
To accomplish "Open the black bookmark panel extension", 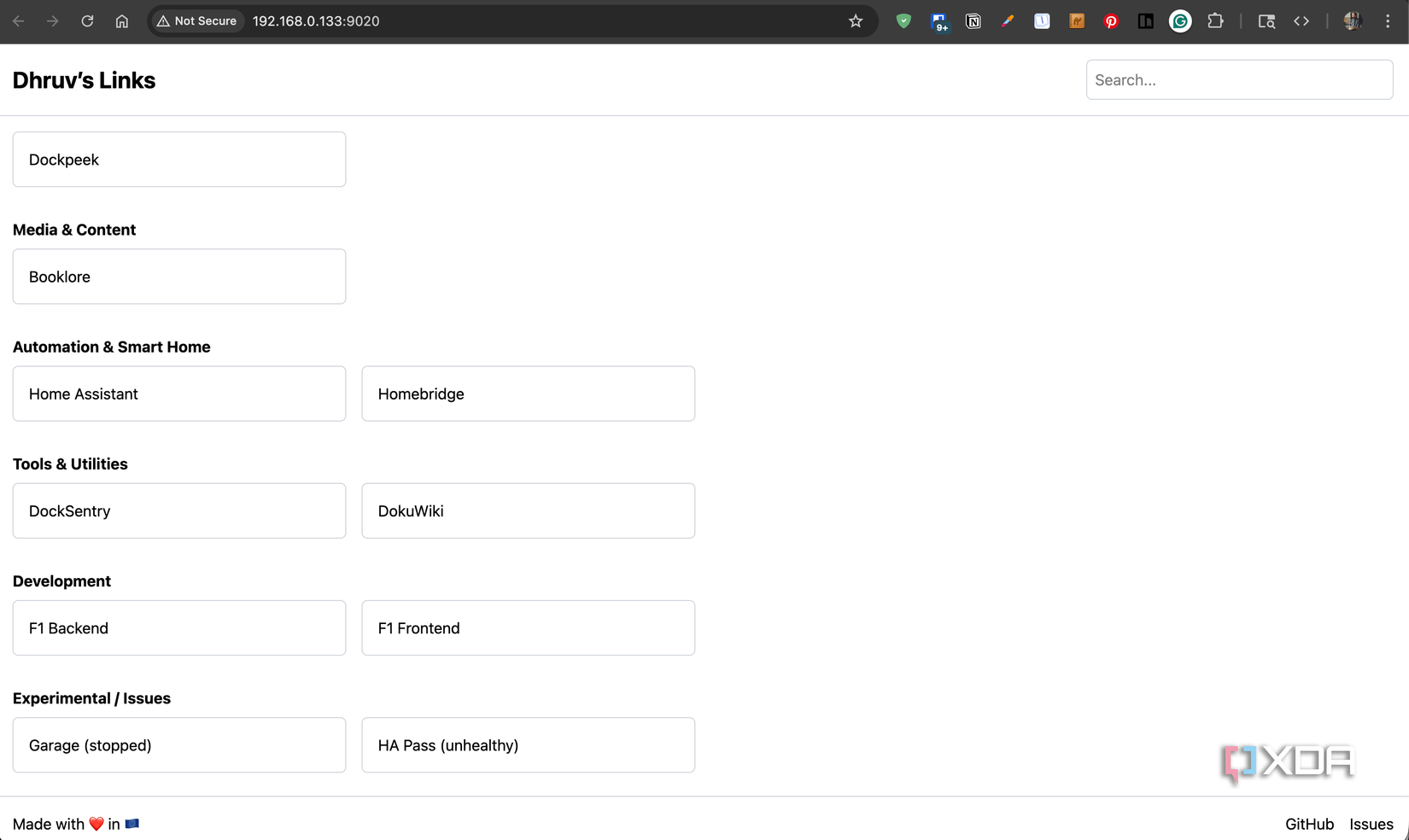I will [x=1146, y=21].
